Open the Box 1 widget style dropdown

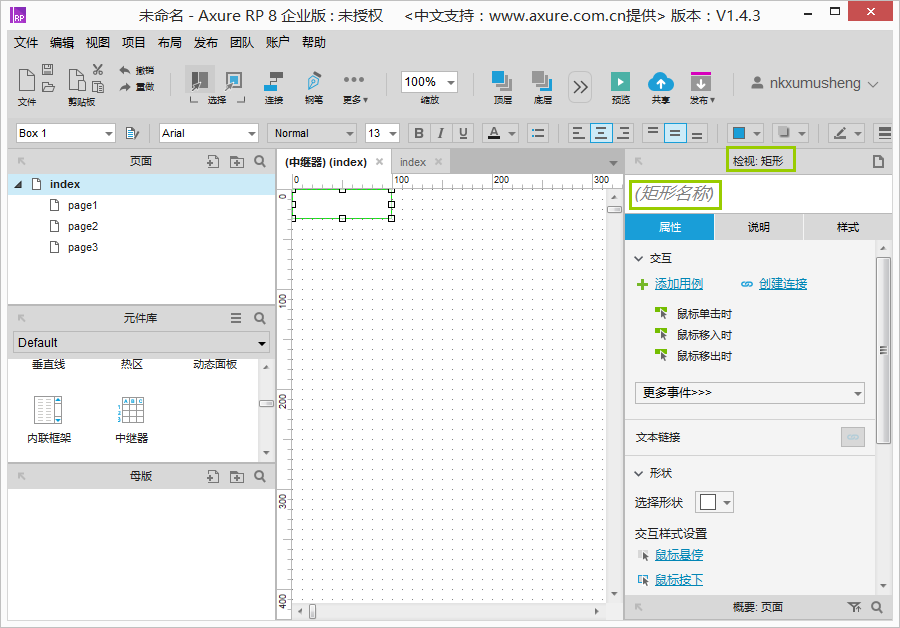(x=65, y=133)
